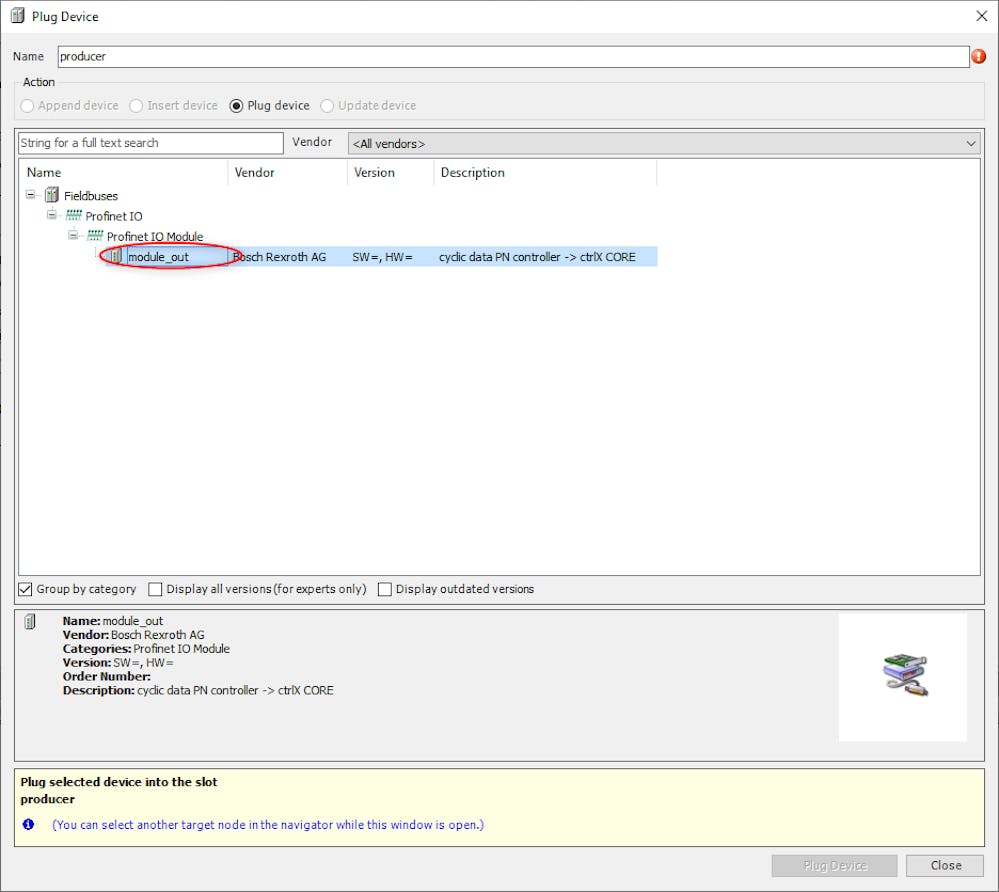Click the Profinet IO bus icon
Viewport: 999px width, 892px height.
click(x=74, y=215)
